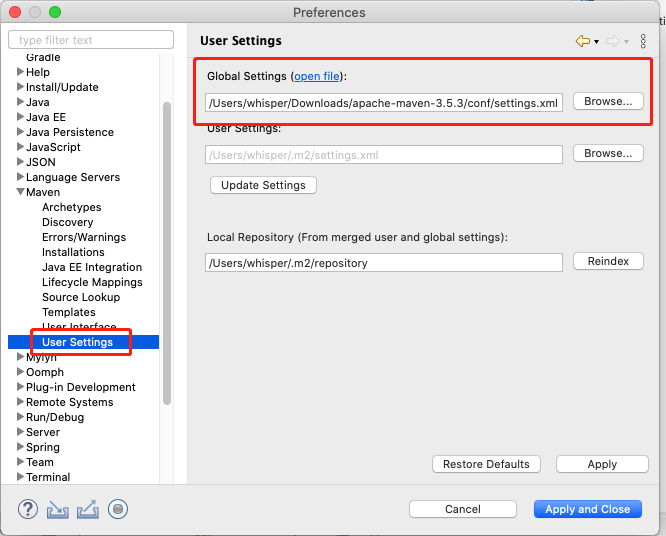The image size is (666, 536).
Task: Open the three-dot view menu icon
Action: coord(643,41)
